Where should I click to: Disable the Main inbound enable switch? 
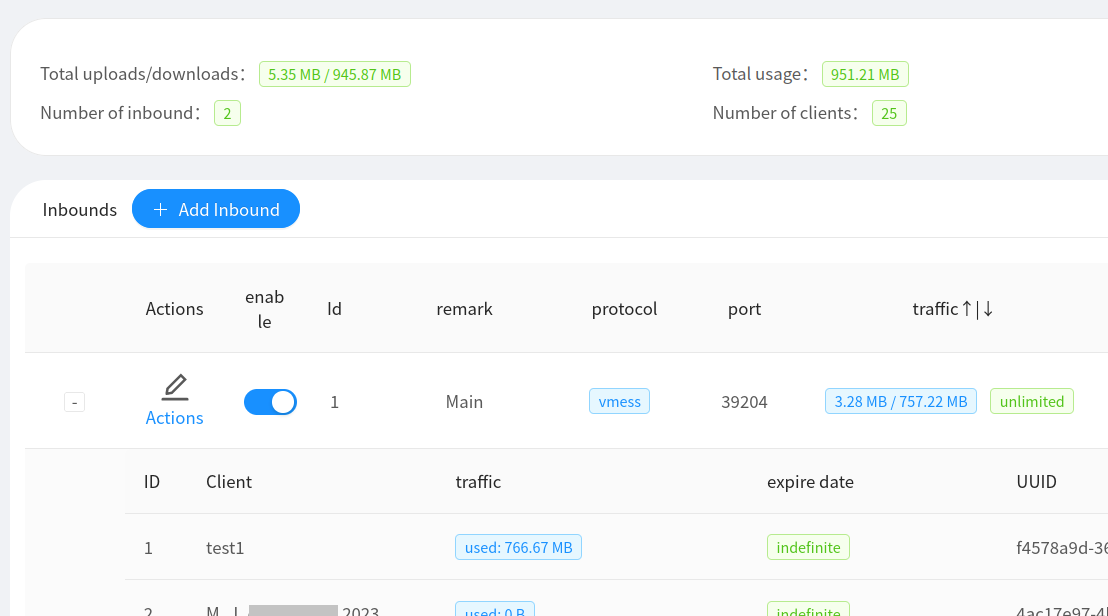pos(270,402)
